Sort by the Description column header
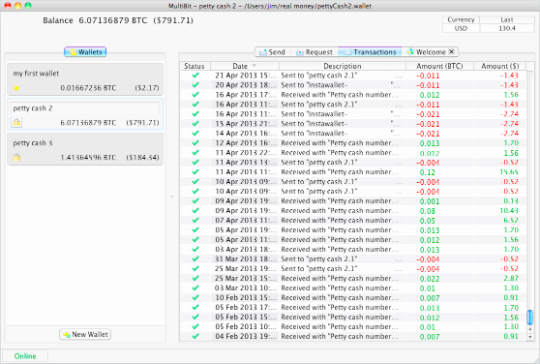Screen dimensions: 540x364 click(342, 66)
